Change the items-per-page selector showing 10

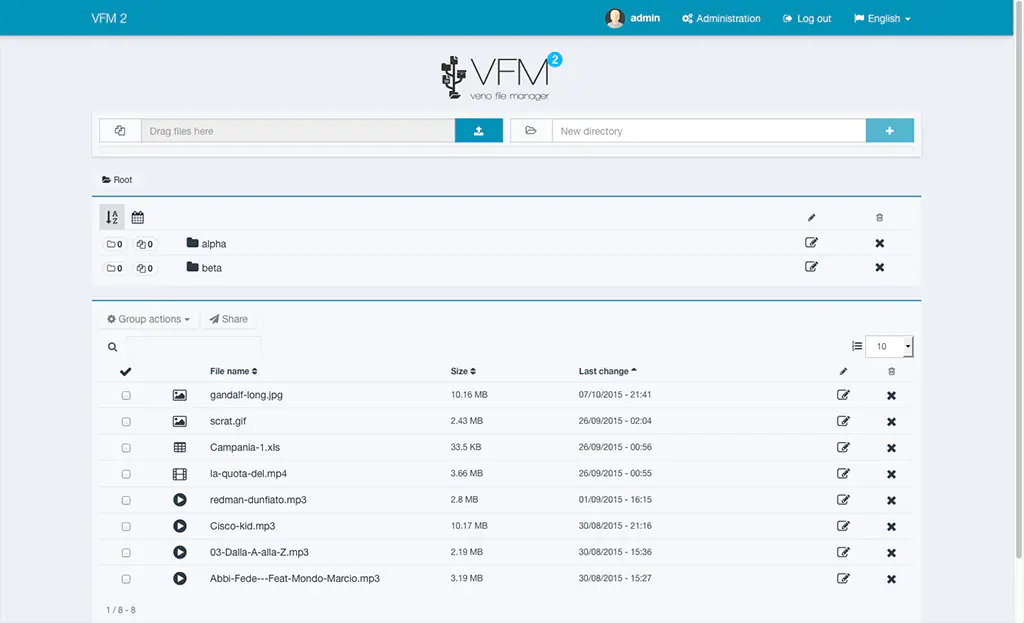(x=889, y=346)
